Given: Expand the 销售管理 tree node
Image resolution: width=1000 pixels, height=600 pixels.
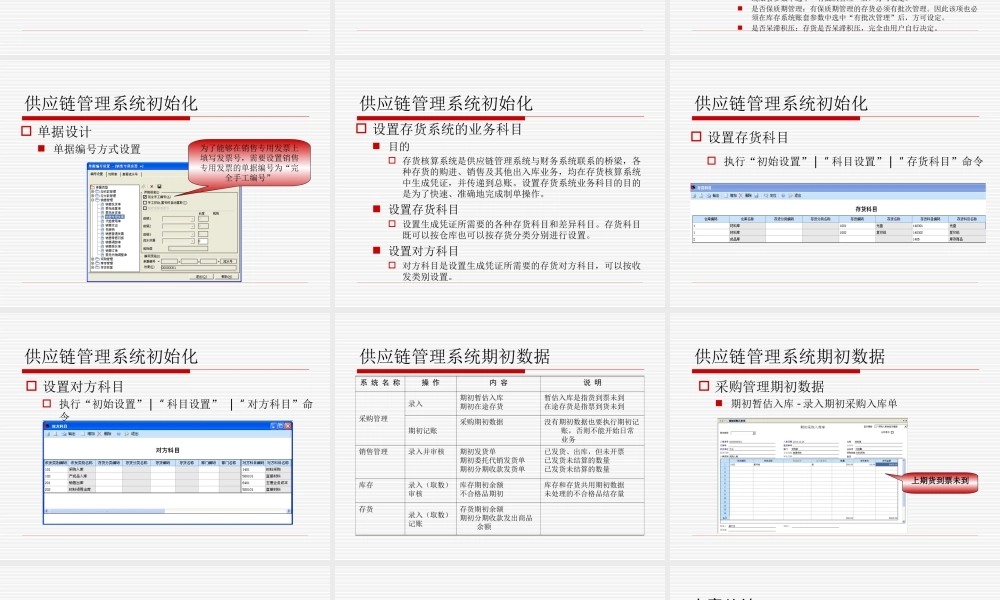Looking at the screenshot, I should tap(92, 197).
